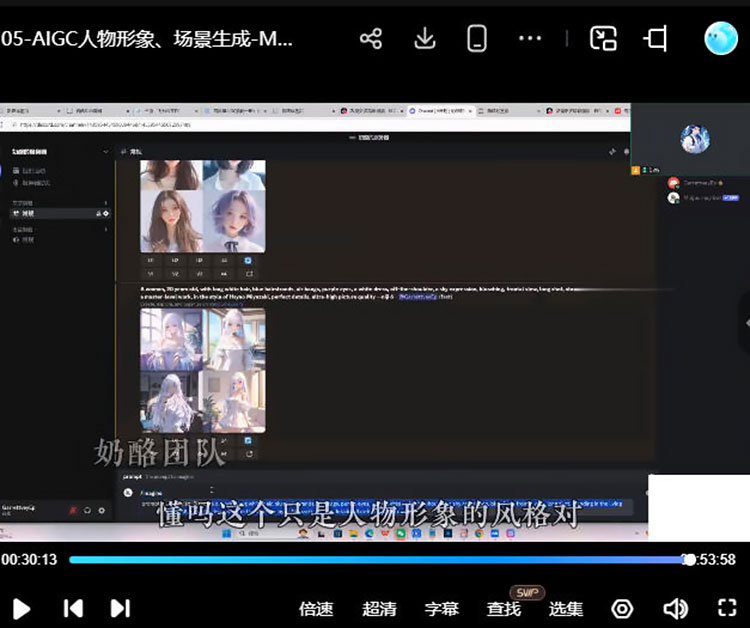
Task: Click the video title 05-AIGC人物形象
Action: tap(148, 39)
